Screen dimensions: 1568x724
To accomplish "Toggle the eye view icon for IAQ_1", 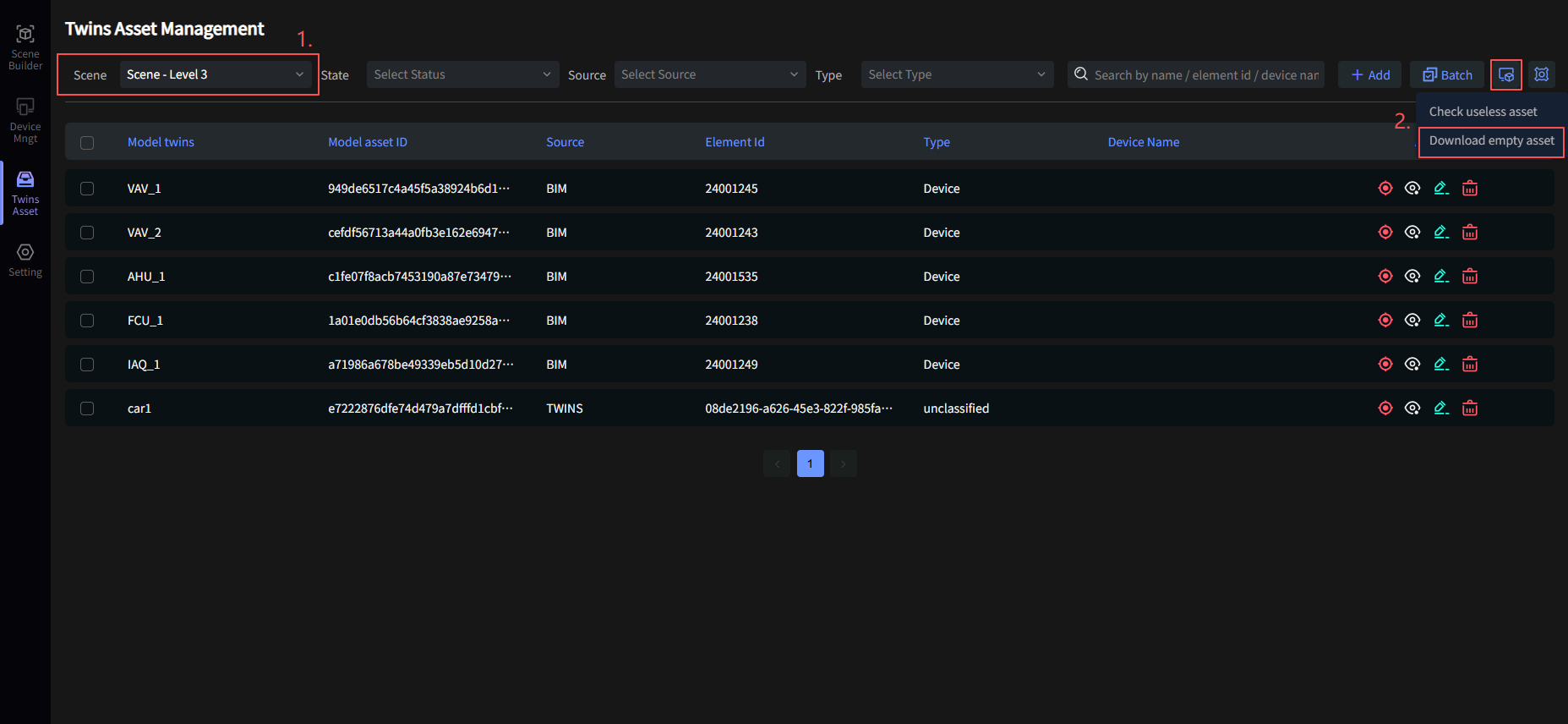I will 1412,364.
